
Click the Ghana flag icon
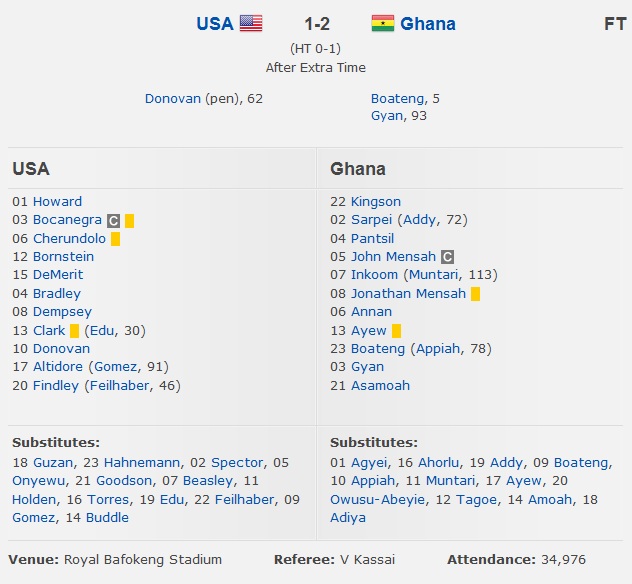click(x=382, y=23)
